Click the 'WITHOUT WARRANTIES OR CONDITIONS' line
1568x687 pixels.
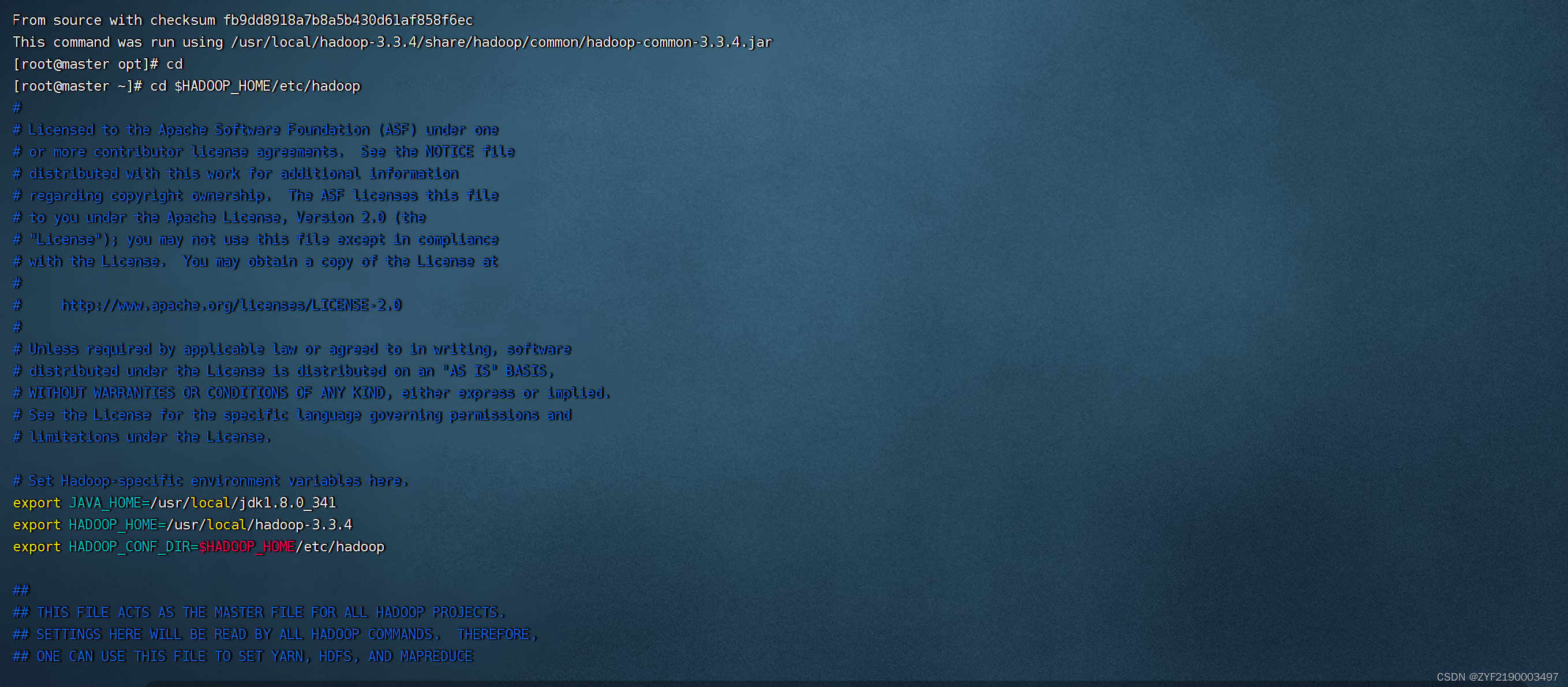point(312,393)
